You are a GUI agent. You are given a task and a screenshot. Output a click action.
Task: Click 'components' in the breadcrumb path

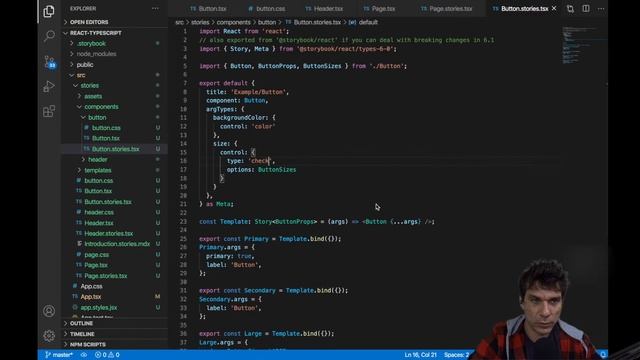[233, 22]
